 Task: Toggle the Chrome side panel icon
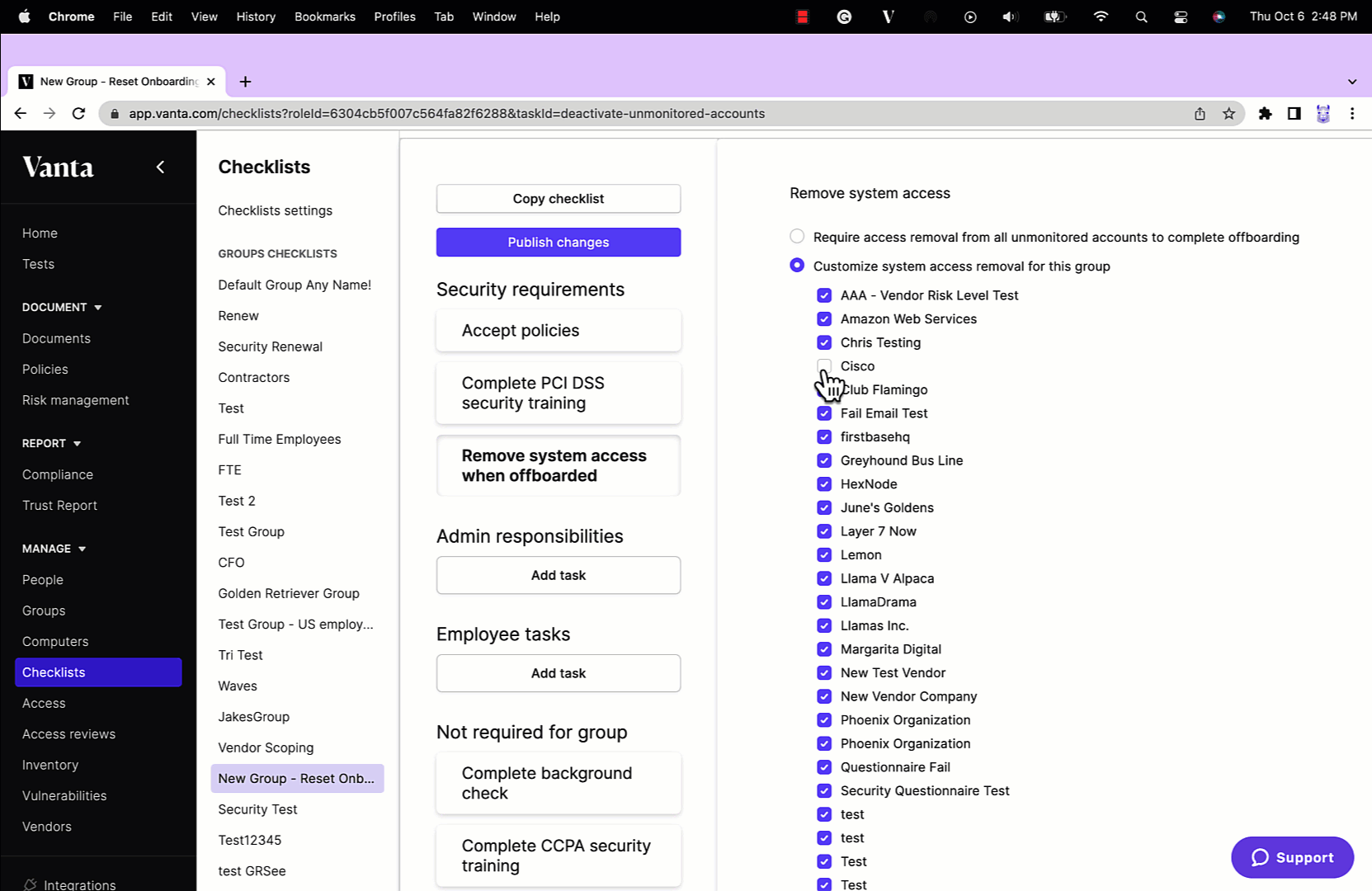pos(1294,114)
